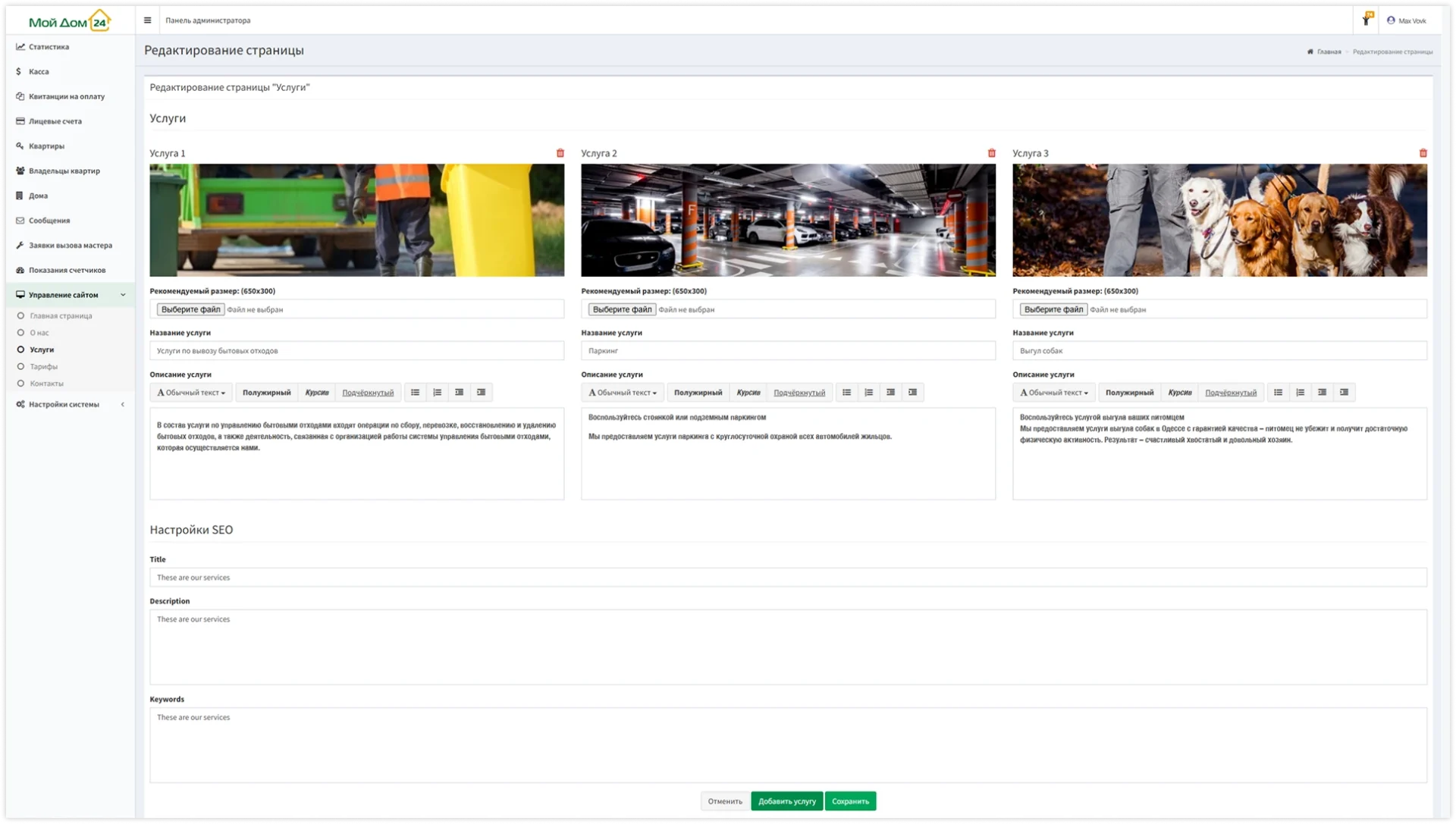Click the Паркинг service name field
This screenshot has height=824, width=1456.
[788, 351]
